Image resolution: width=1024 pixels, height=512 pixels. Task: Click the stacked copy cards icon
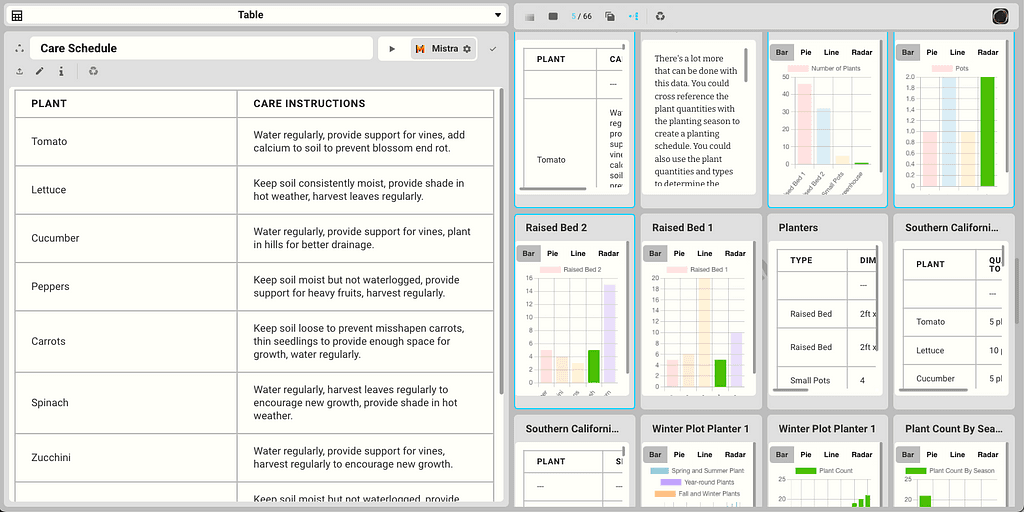pyautogui.click(x=610, y=16)
